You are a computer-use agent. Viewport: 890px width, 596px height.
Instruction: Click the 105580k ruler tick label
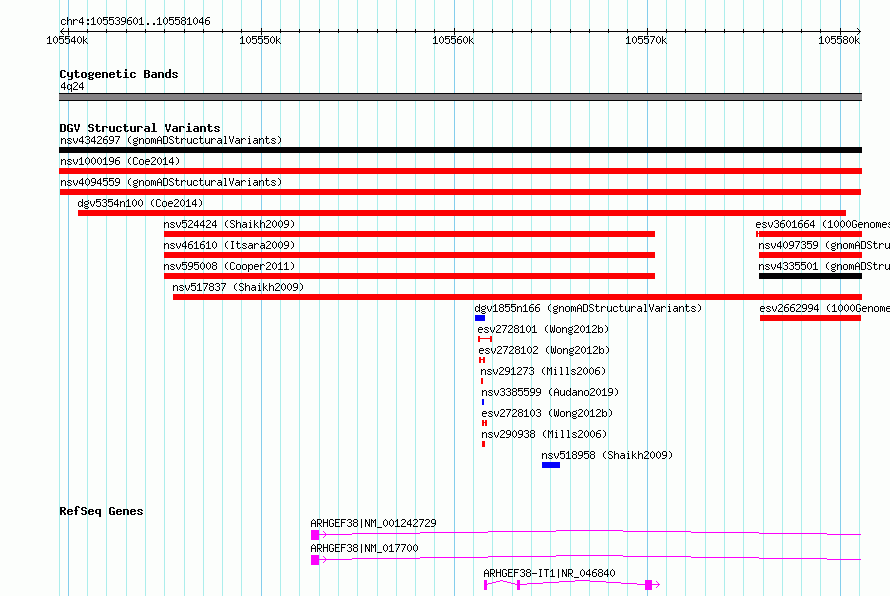[839, 40]
